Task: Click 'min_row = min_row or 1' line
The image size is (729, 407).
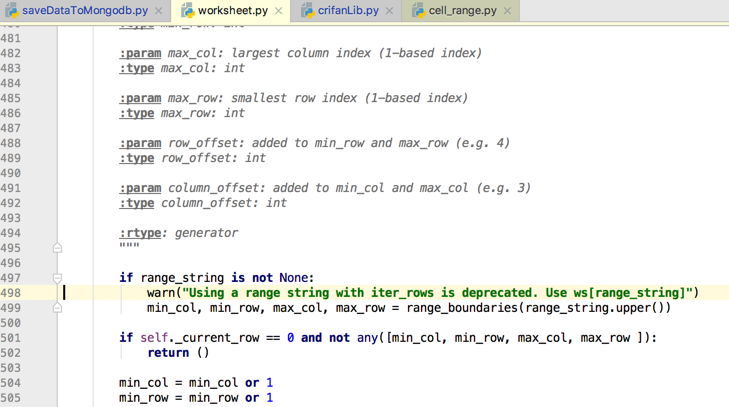Action: click(x=196, y=398)
